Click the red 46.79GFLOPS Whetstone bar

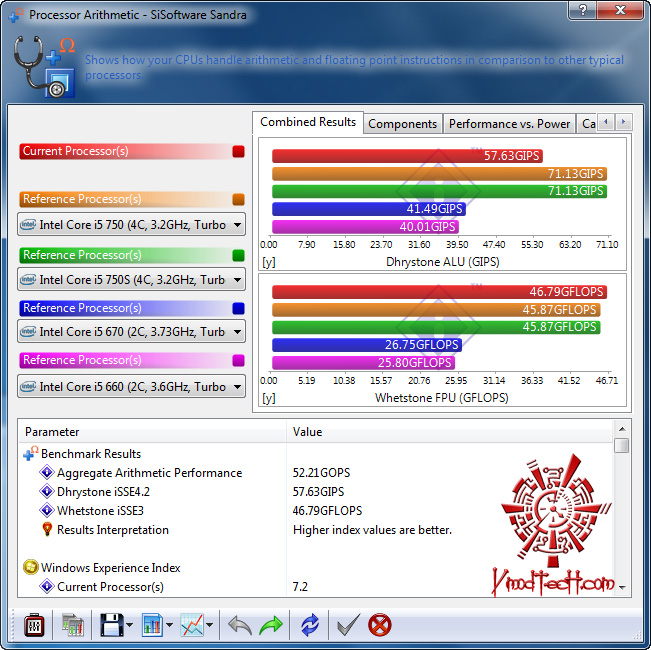coord(439,292)
